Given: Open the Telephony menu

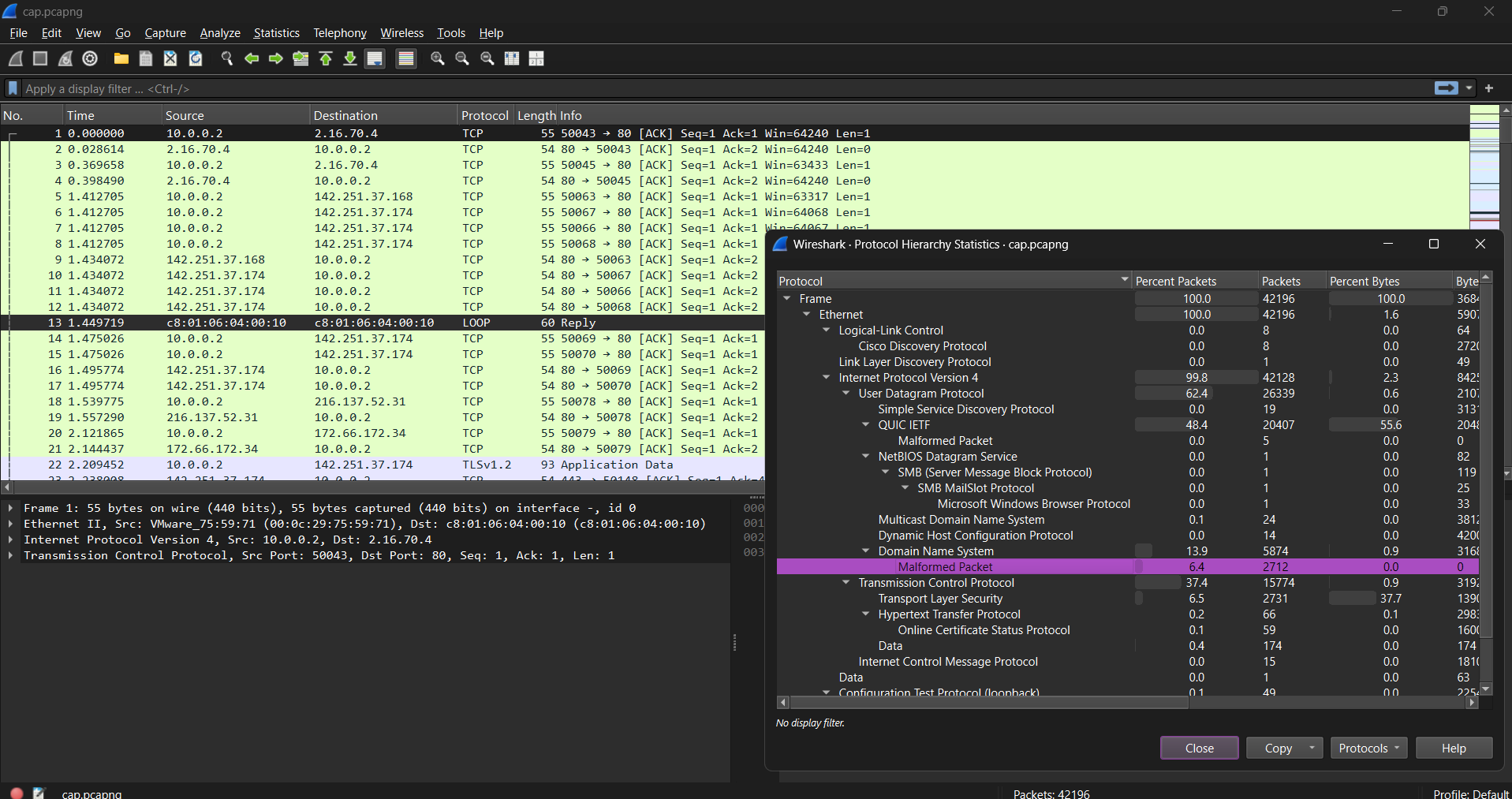Looking at the screenshot, I should coord(339,33).
